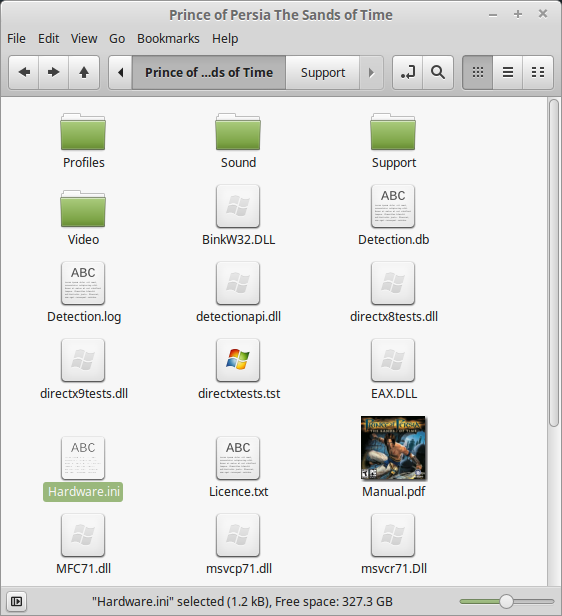The width and height of the screenshot is (562, 616).
Task: Select the Detection.log file icon
Action: [83, 283]
